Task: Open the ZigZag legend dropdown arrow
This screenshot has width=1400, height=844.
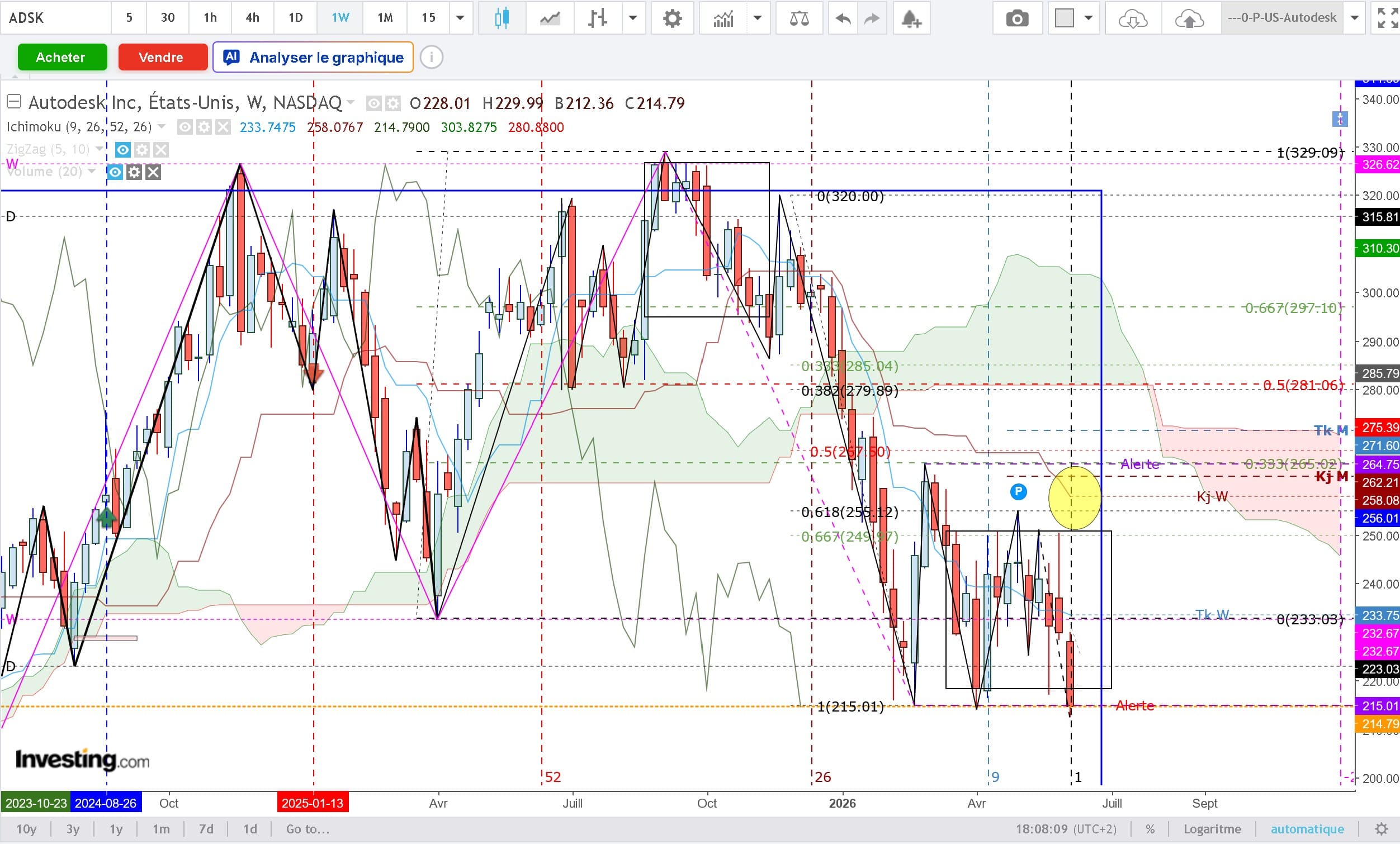Action: tap(100, 149)
